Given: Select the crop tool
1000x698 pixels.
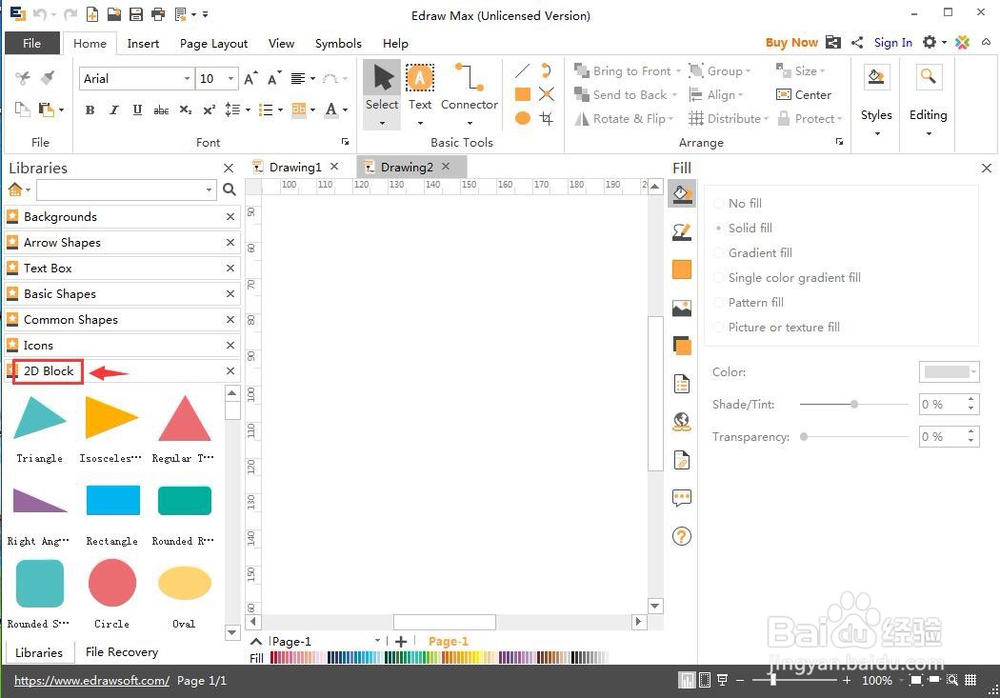Looking at the screenshot, I should coord(546,118).
